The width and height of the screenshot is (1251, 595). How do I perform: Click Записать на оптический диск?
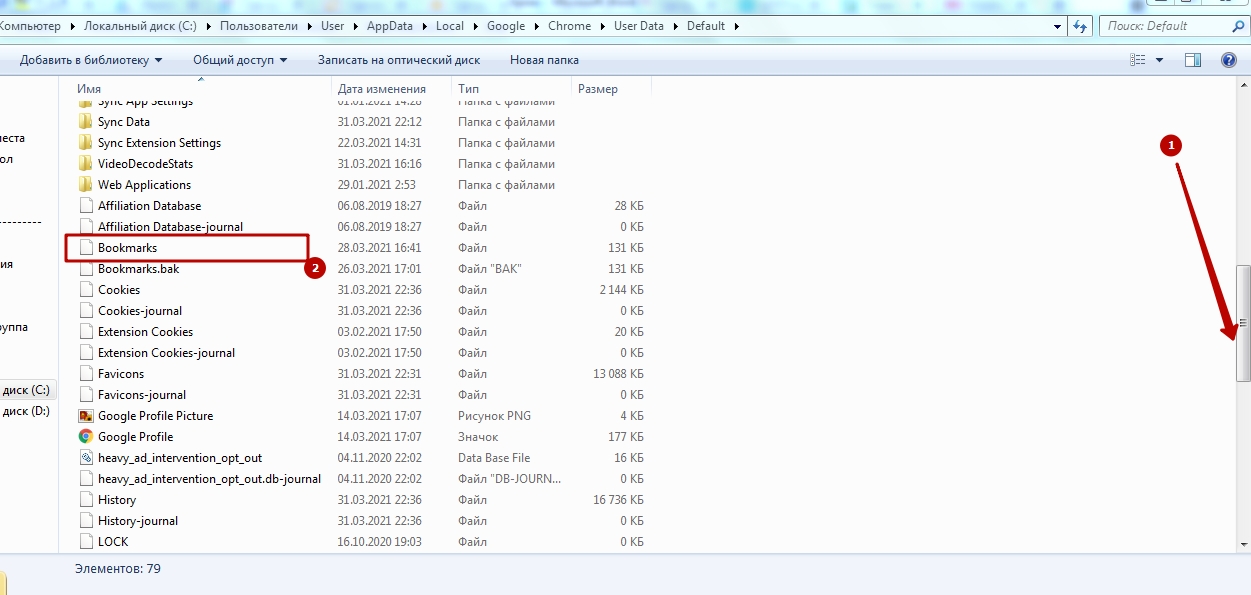click(x=399, y=60)
